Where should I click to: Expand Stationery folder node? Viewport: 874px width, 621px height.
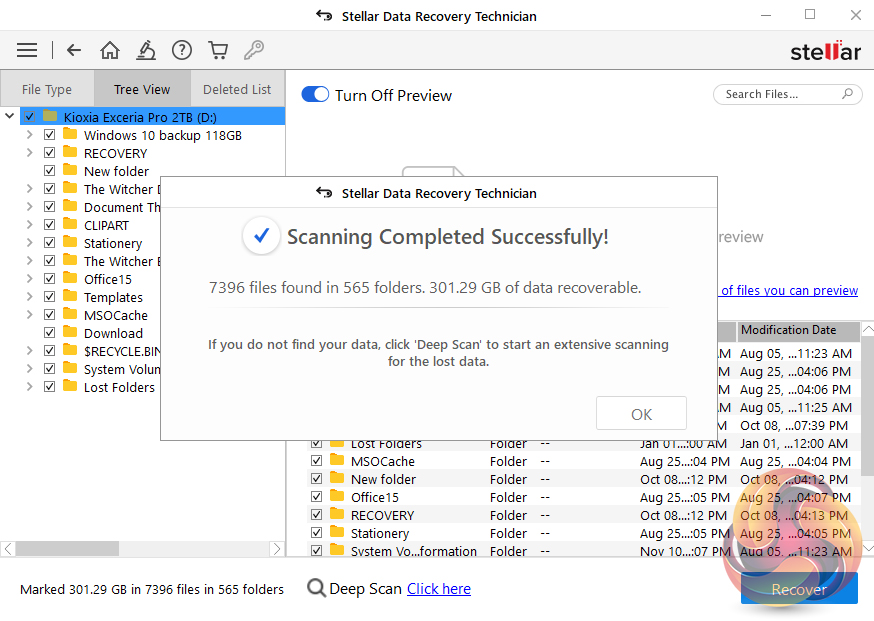[30, 242]
